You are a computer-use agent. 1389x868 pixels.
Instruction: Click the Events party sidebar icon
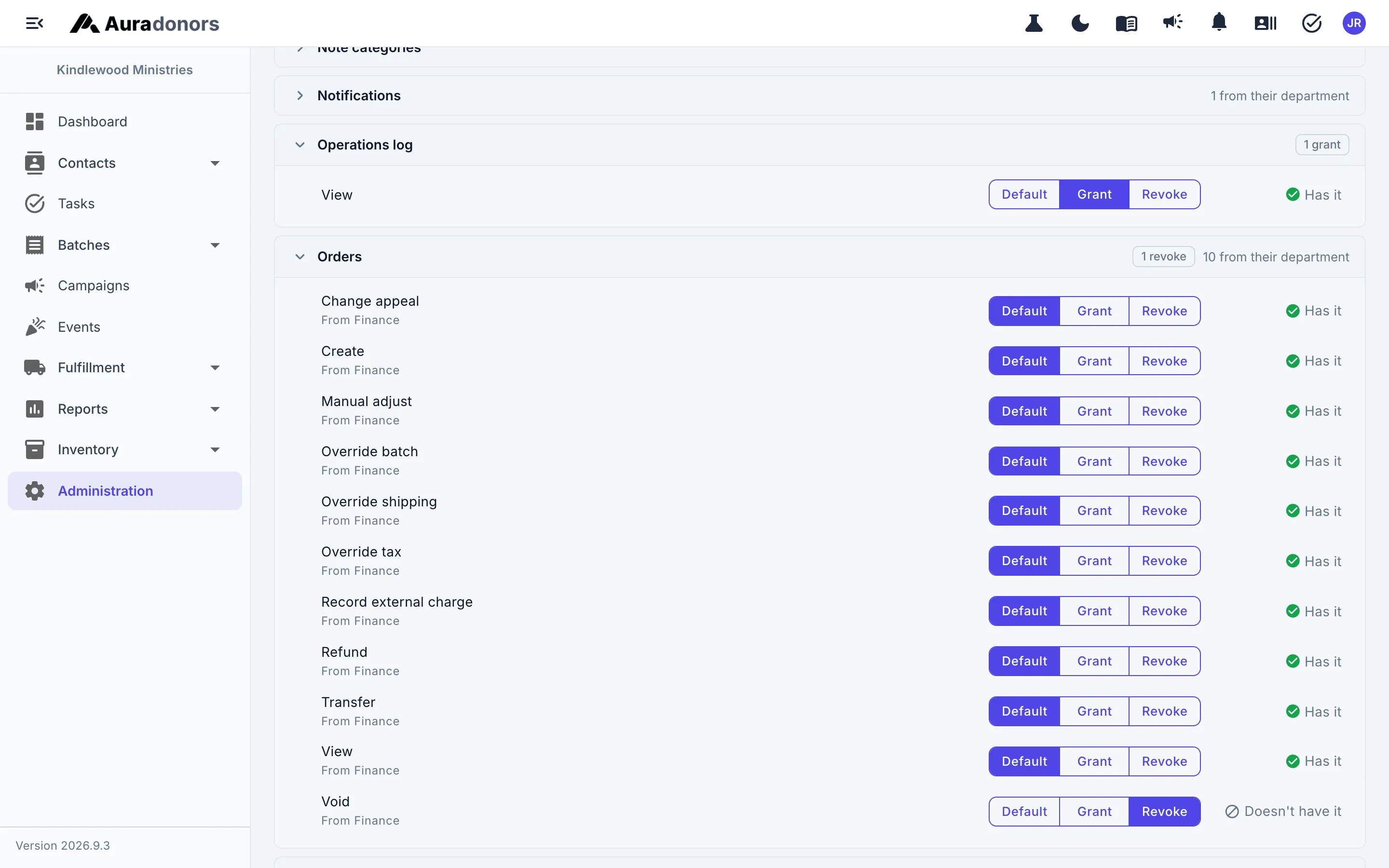tap(34, 326)
